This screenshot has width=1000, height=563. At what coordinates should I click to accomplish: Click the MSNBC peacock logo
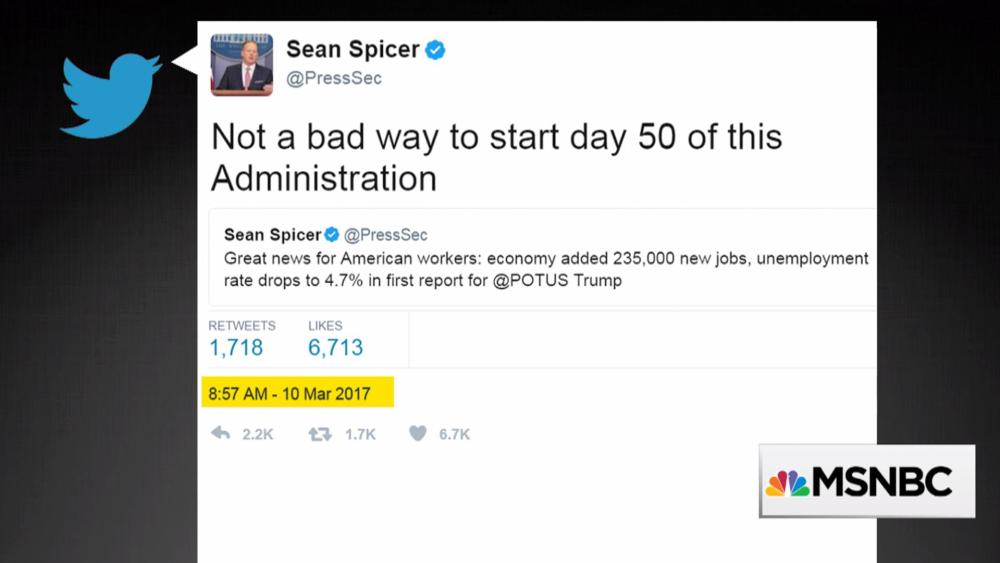pos(788,483)
